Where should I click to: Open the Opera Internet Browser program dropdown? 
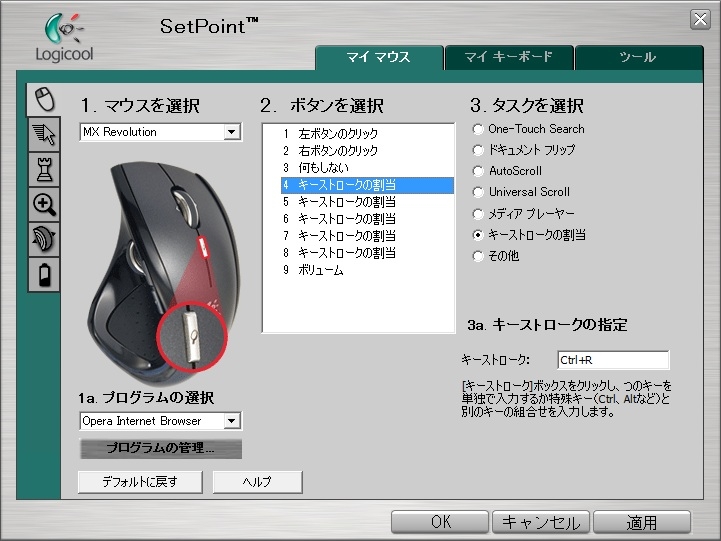pos(161,421)
